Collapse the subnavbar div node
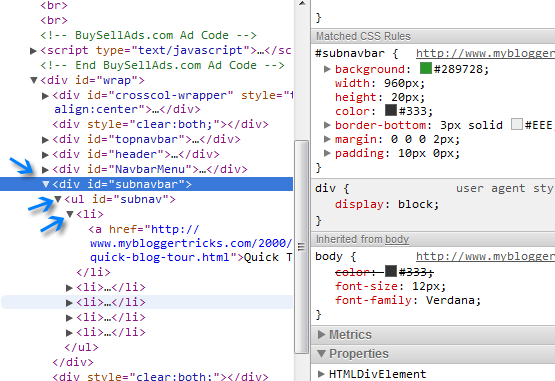Screen dimensions: 555x381 pyautogui.click(x=45, y=184)
